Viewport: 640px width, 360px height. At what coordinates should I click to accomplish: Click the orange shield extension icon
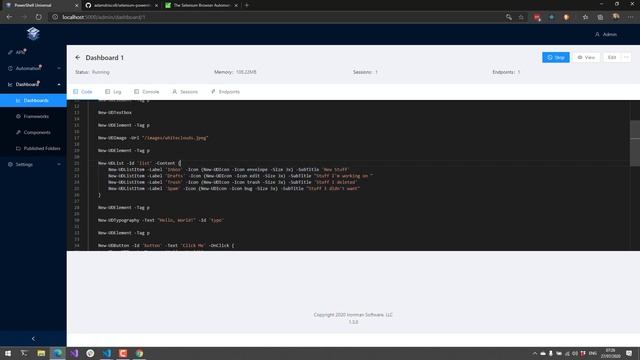click(x=566, y=17)
